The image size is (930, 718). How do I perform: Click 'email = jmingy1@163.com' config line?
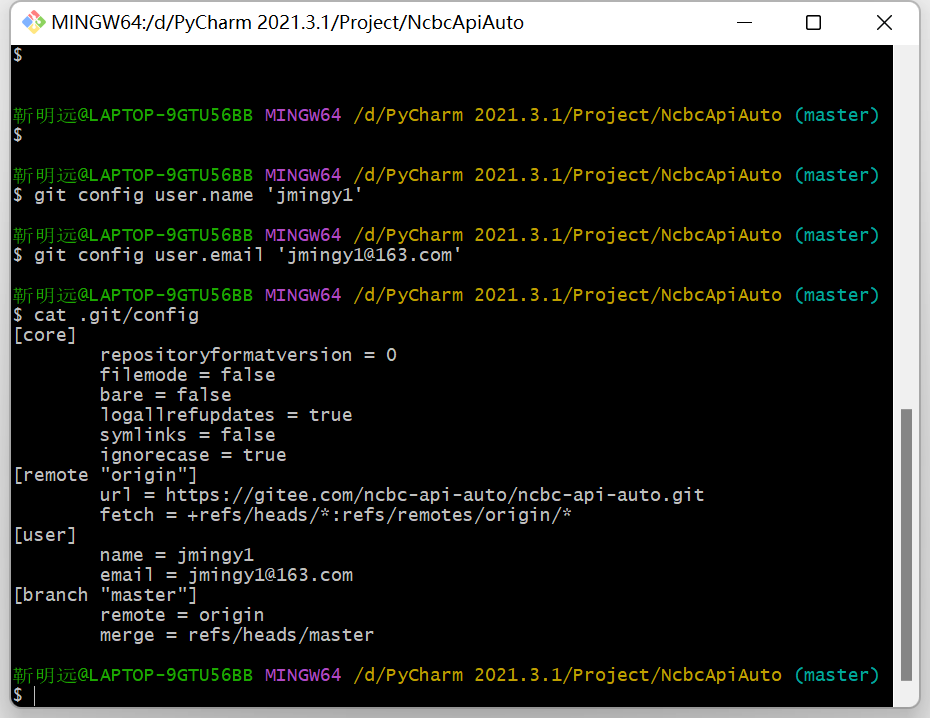click(x=226, y=575)
